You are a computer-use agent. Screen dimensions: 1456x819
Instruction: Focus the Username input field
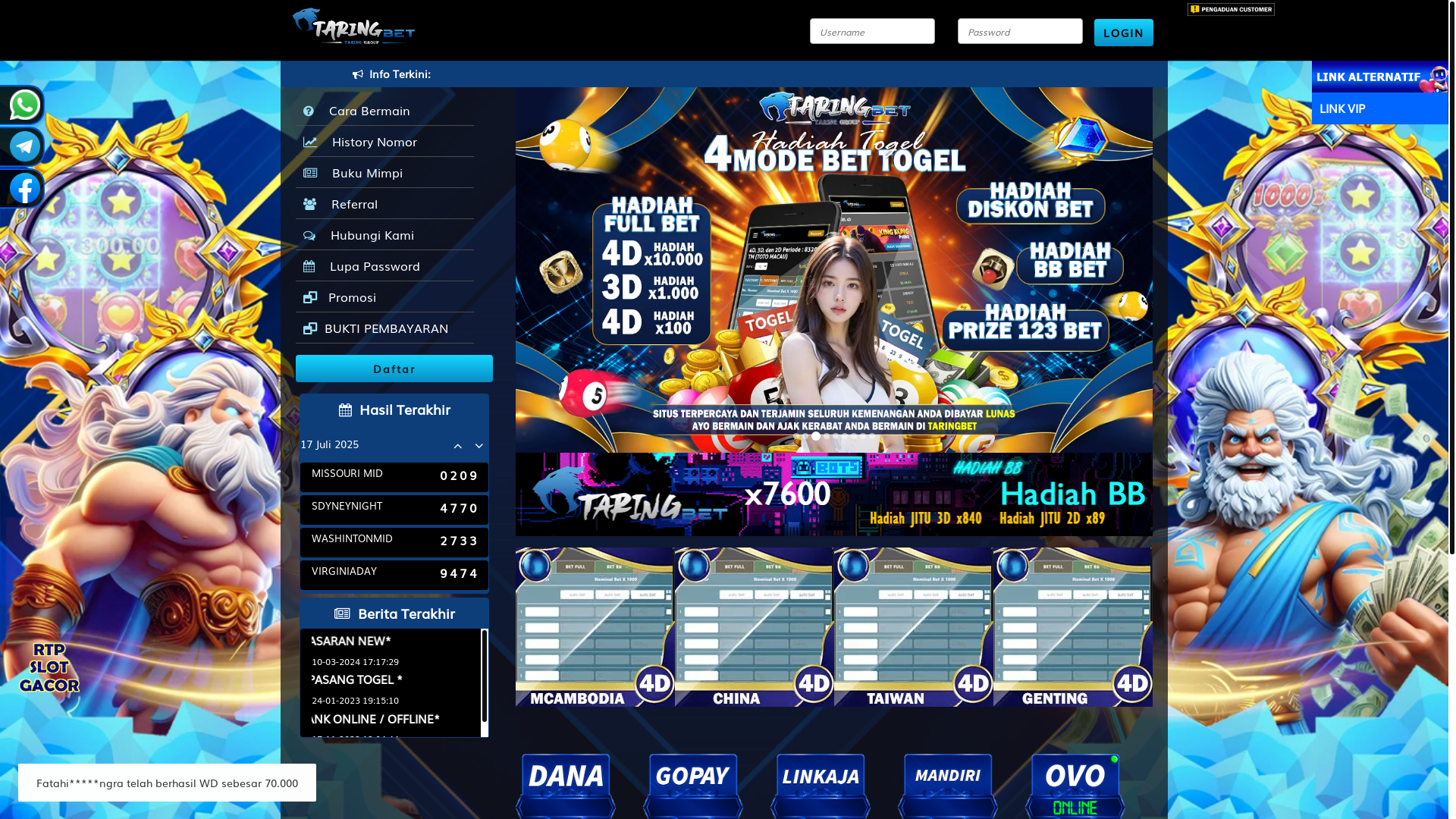(x=872, y=31)
